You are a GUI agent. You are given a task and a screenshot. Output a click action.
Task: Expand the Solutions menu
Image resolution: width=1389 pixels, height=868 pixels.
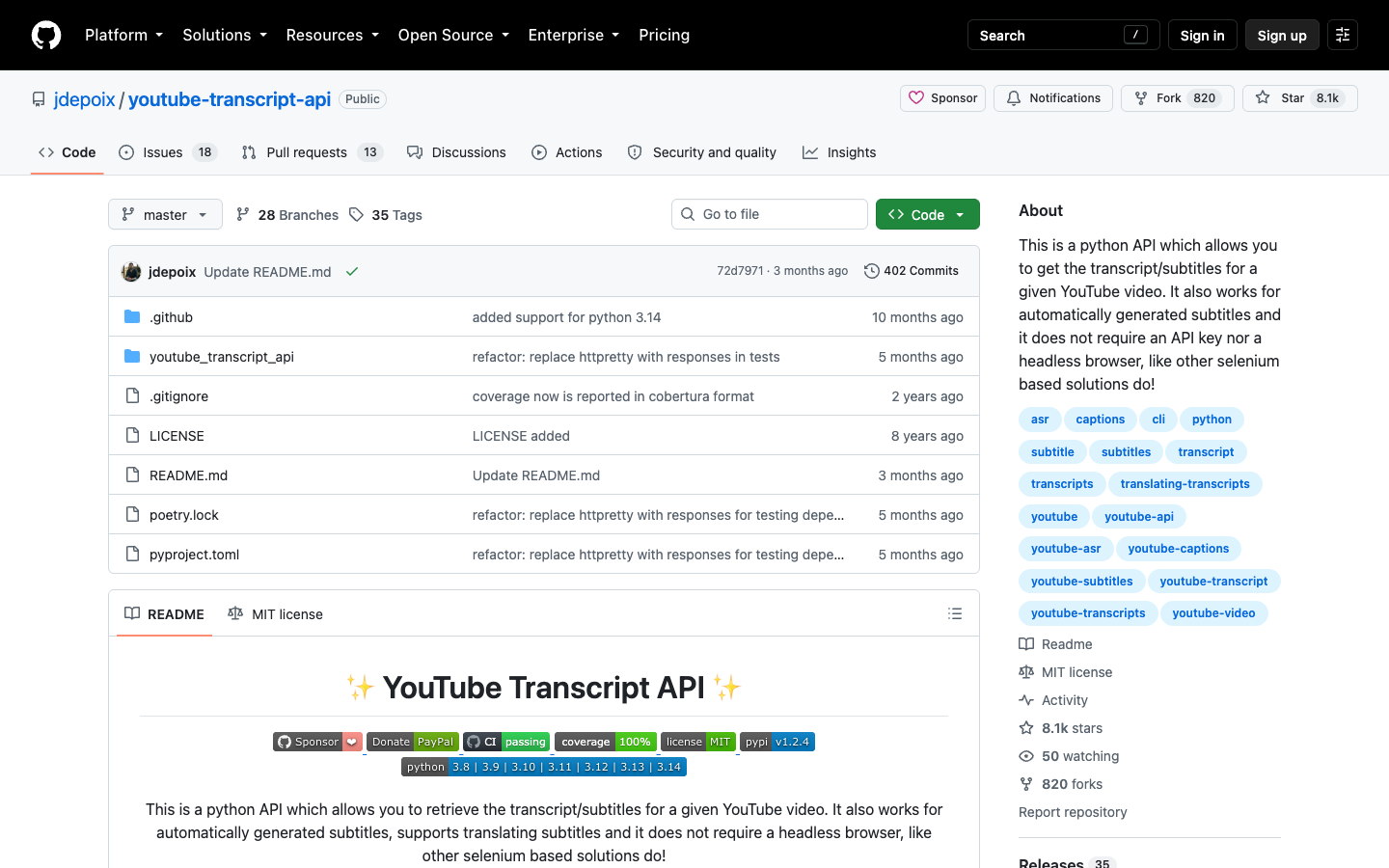click(x=225, y=35)
